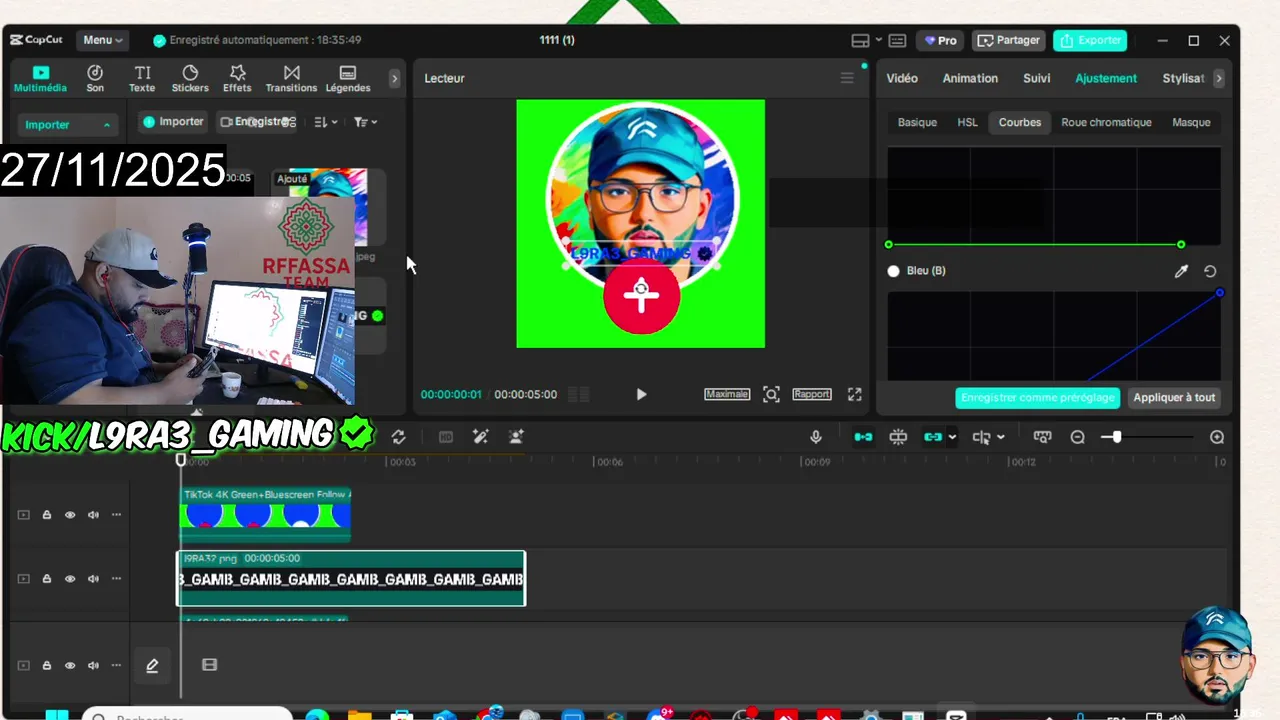Open the media sort order dropdown
The width and height of the screenshot is (1280, 720).
[326, 122]
